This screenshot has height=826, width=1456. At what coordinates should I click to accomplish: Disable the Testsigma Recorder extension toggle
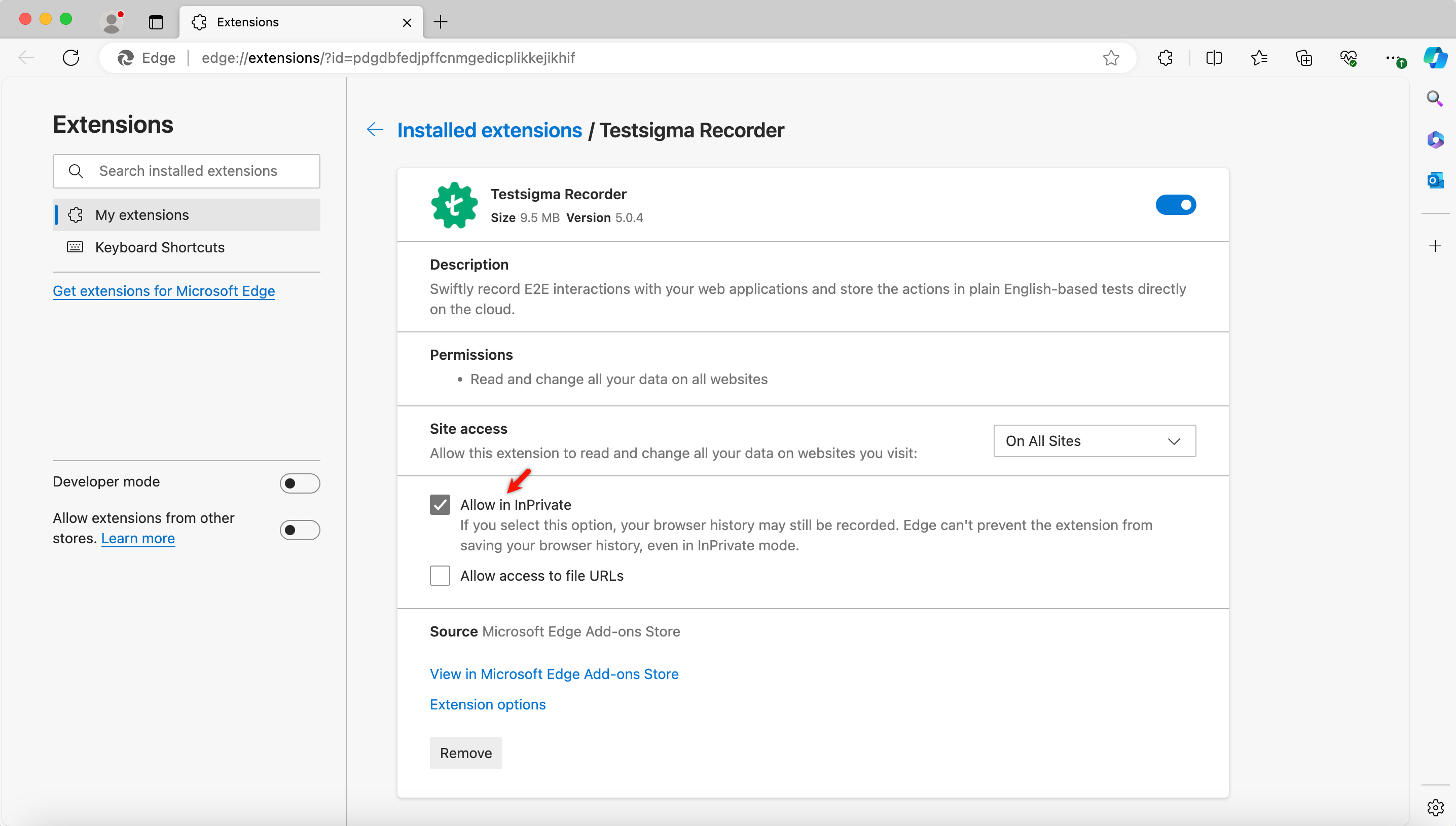[x=1176, y=205]
